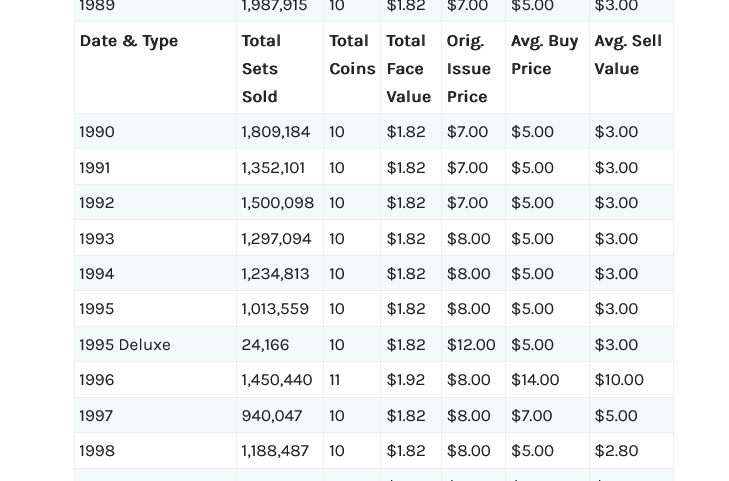Click the "Total Coins" column header

coord(352,55)
